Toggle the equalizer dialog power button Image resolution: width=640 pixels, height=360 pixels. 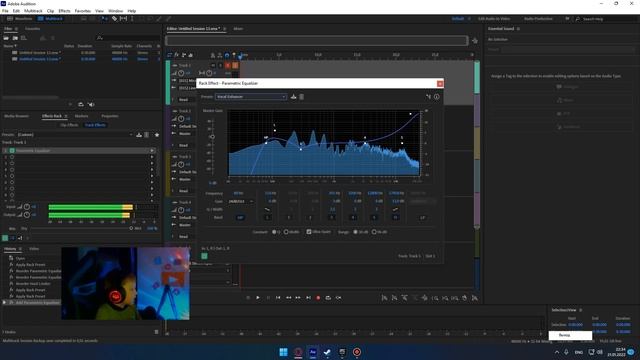(x=204, y=256)
